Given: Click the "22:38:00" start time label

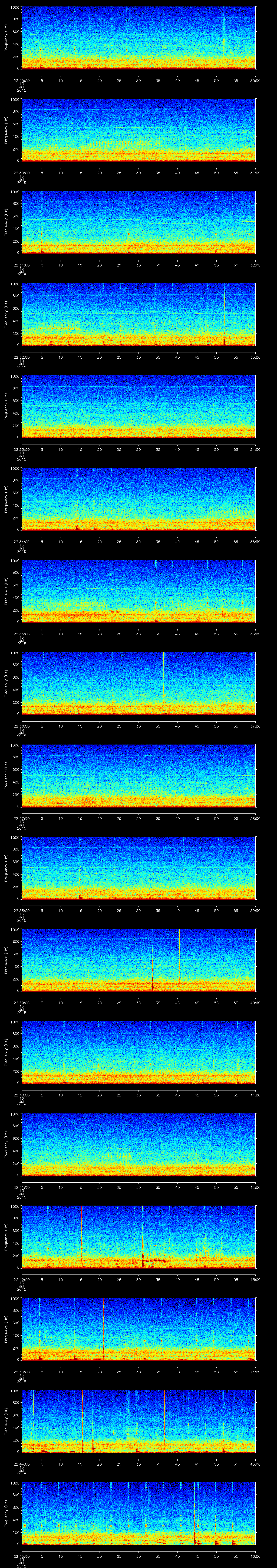Looking at the screenshot, I should pyautogui.click(x=22, y=910).
